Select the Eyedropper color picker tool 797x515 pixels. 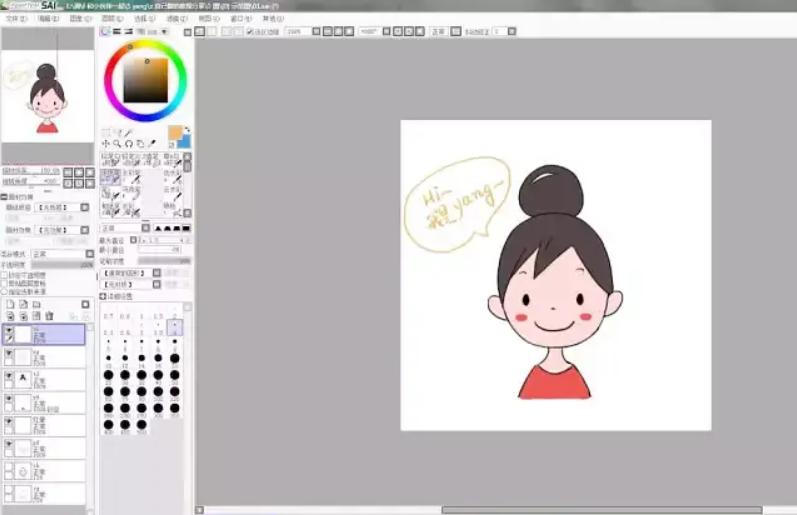pos(151,144)
